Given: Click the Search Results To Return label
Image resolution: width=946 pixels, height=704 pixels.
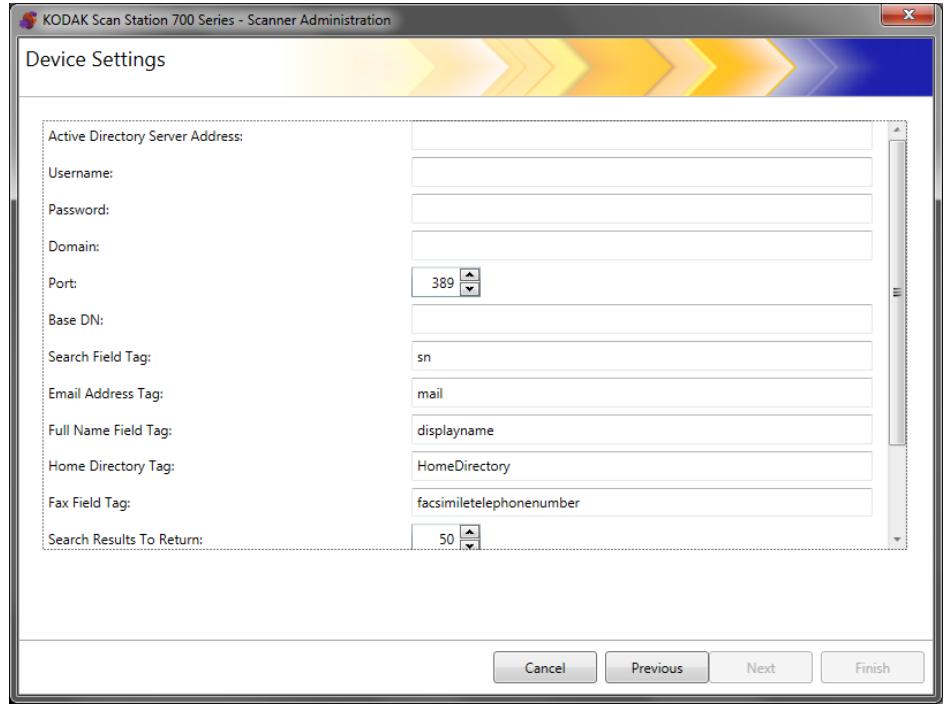Looking at the screenshot, I should pos(125,539).
